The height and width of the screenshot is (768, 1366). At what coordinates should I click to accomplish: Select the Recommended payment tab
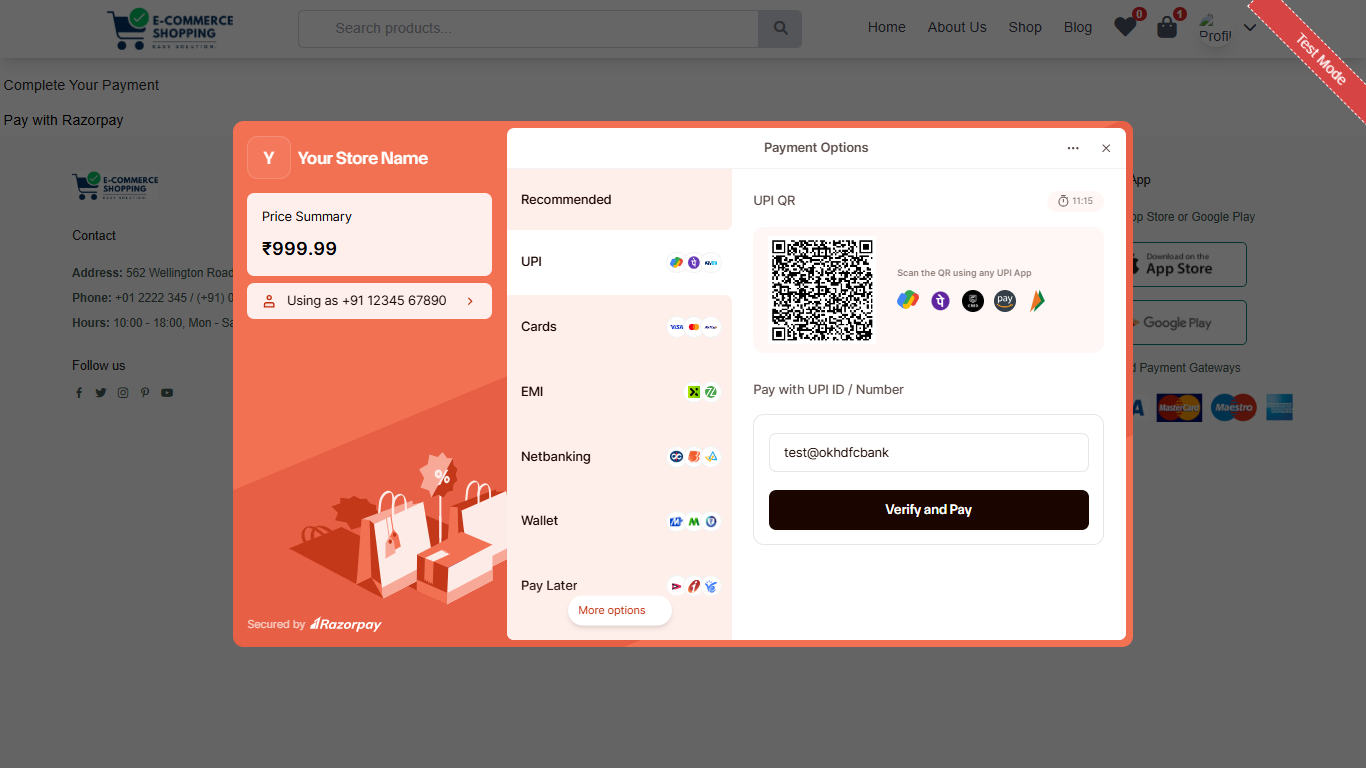(619, 199)
